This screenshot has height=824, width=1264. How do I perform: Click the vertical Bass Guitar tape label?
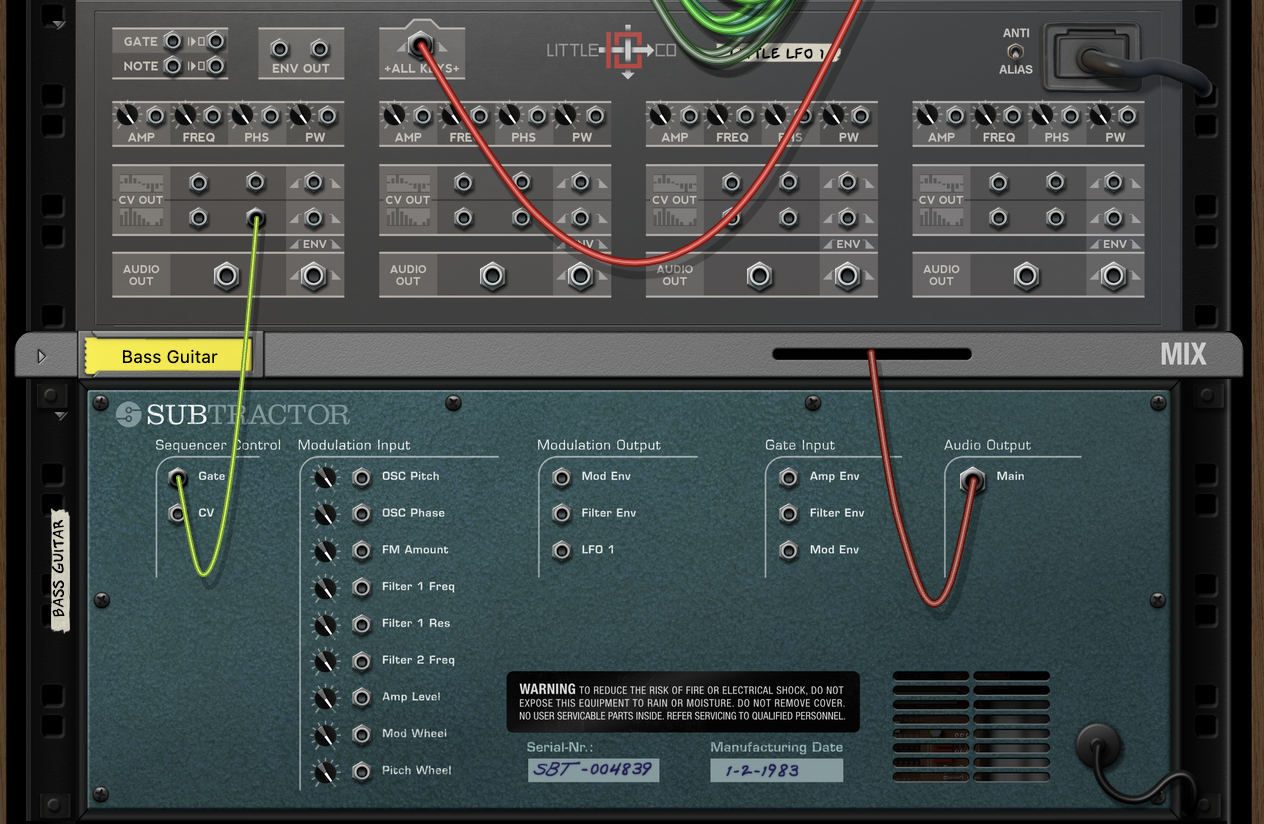(x=59, y=569)
